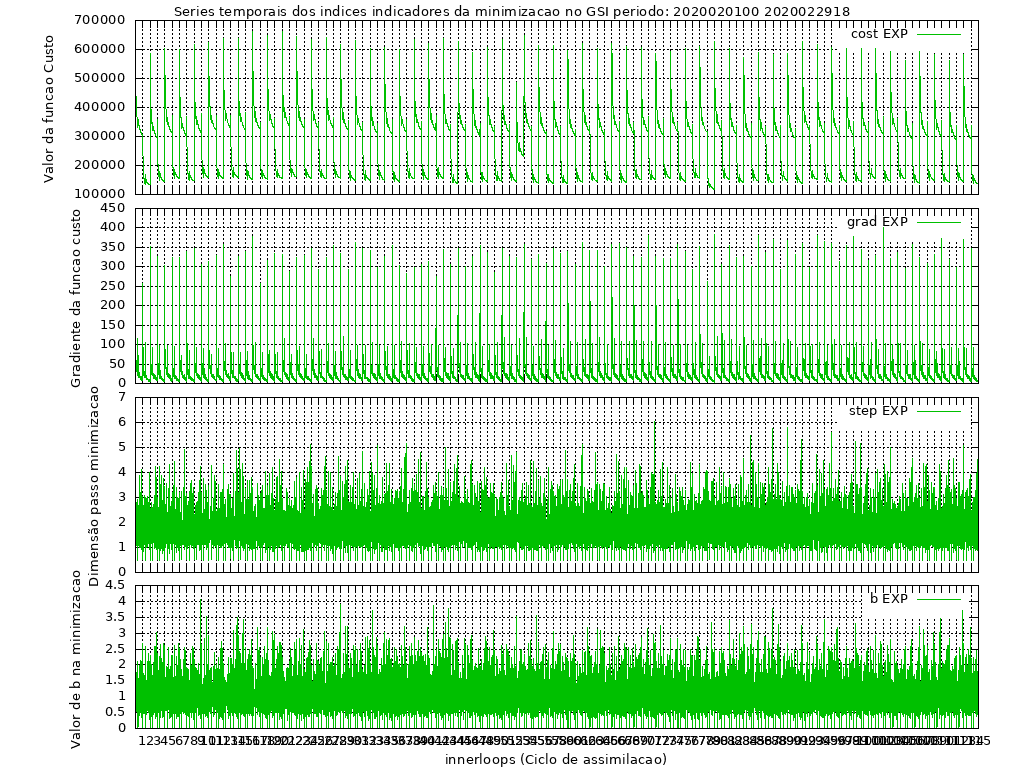Image resolution: width=1024 pixels, height=768 pixels.
Task: Select the 'cost EXP' legend text
Action: [x=879, y=34]
